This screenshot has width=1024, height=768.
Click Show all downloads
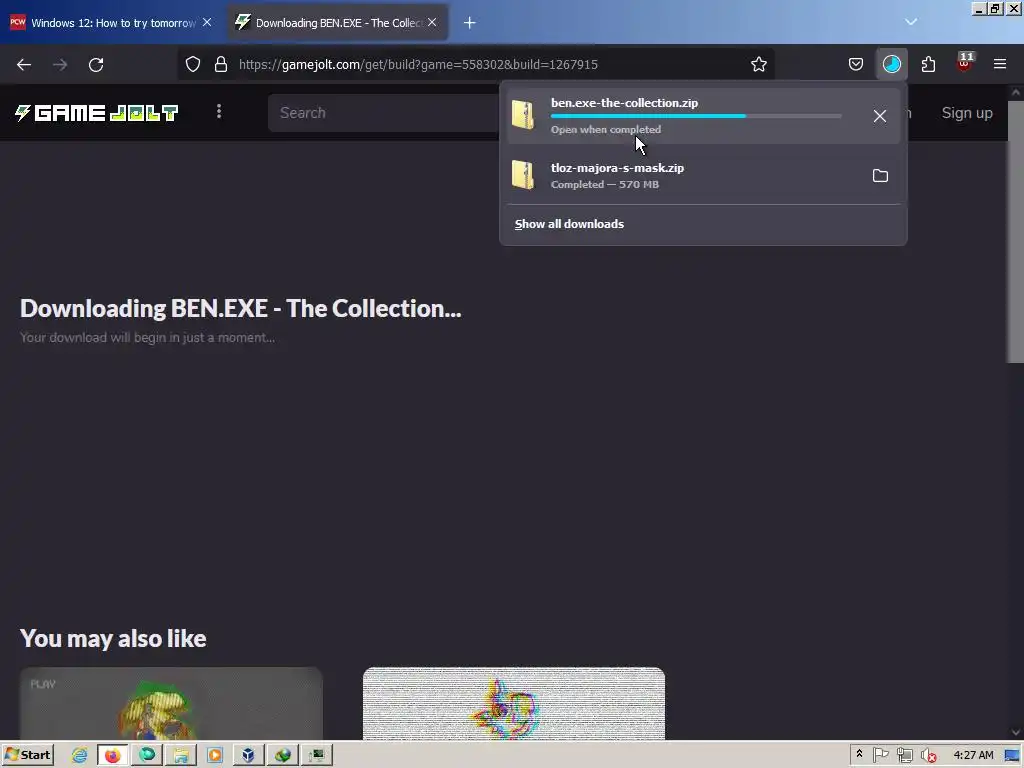pos(569,224)
